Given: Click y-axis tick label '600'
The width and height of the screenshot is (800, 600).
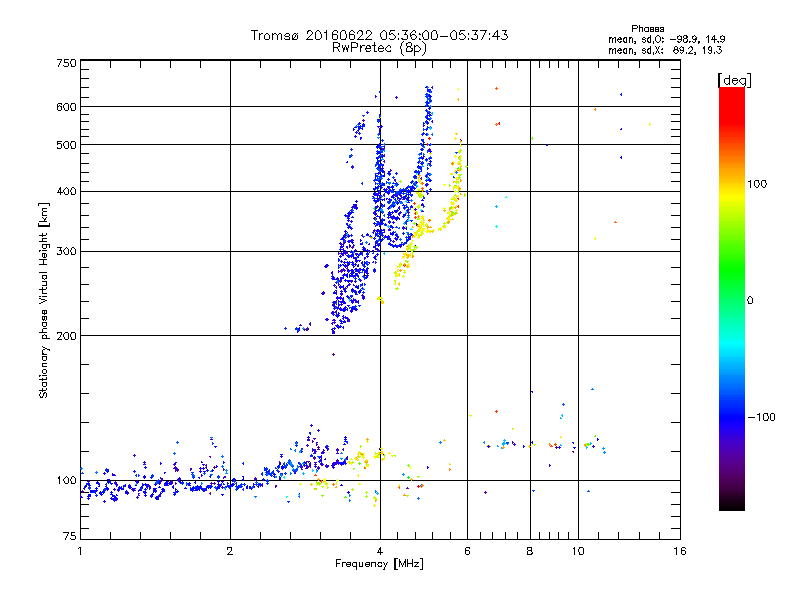Looking at the screenshot, I should 66,107.
